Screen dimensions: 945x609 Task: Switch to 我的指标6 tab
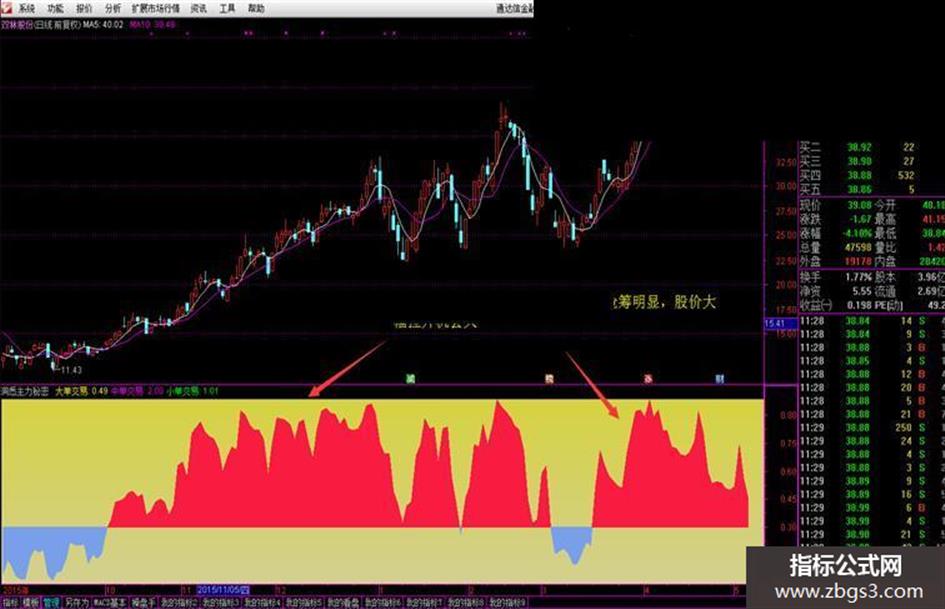click(383, 602)
